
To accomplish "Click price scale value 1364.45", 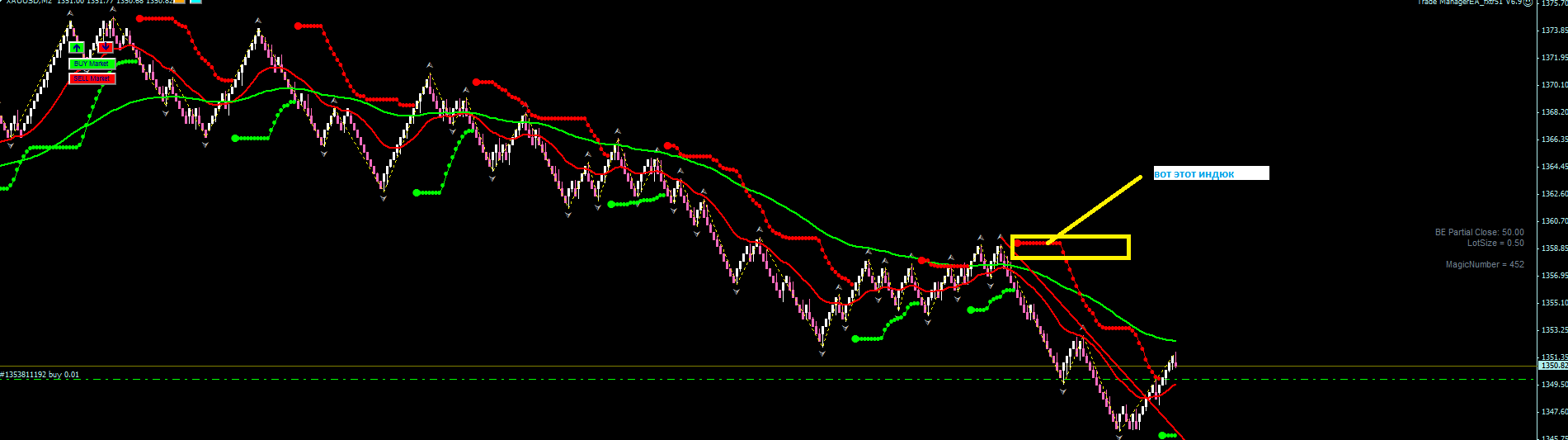I will point(1554,167).
